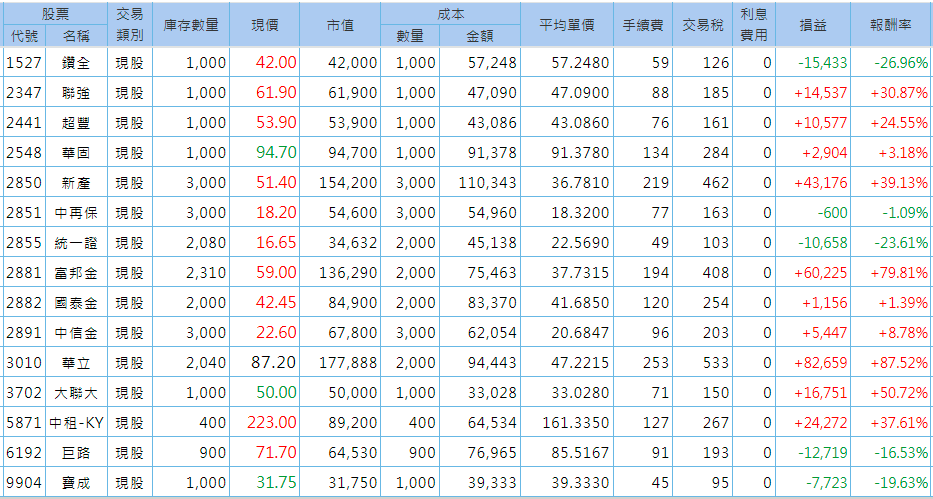Select stock name 寶成

pos(76,483)
